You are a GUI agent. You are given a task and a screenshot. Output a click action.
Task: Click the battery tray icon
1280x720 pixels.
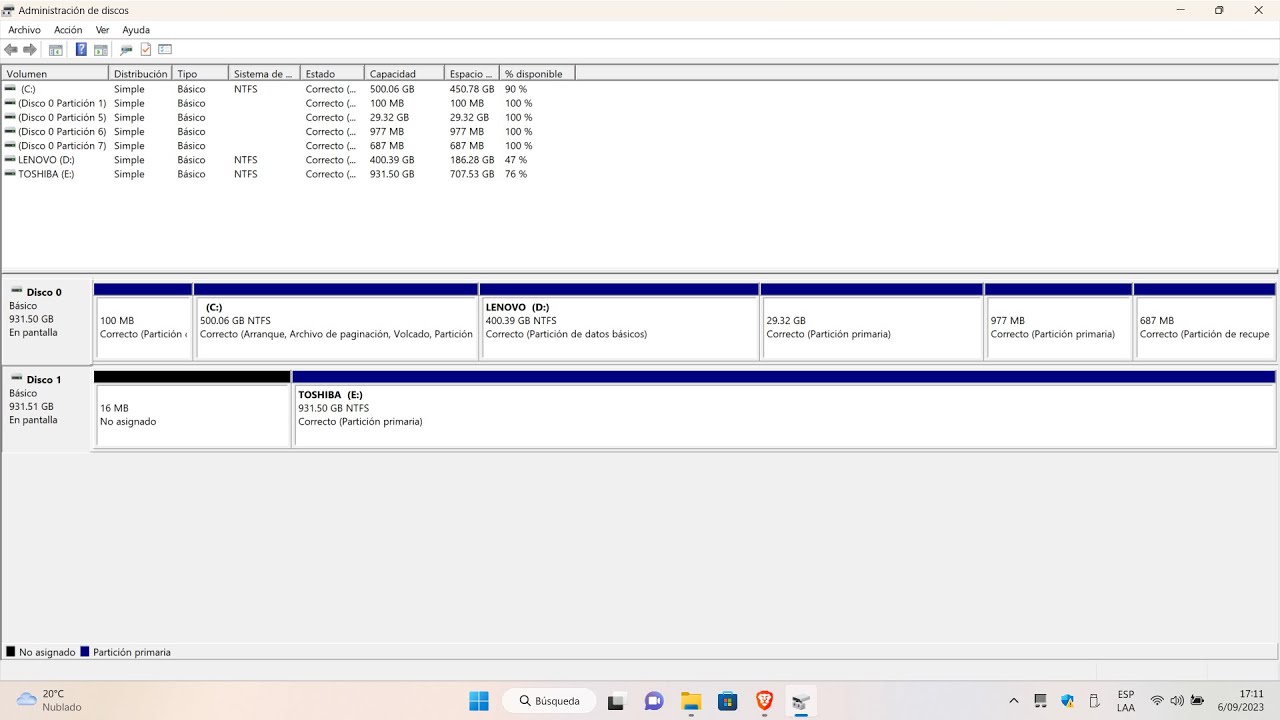click(1197, 700)
